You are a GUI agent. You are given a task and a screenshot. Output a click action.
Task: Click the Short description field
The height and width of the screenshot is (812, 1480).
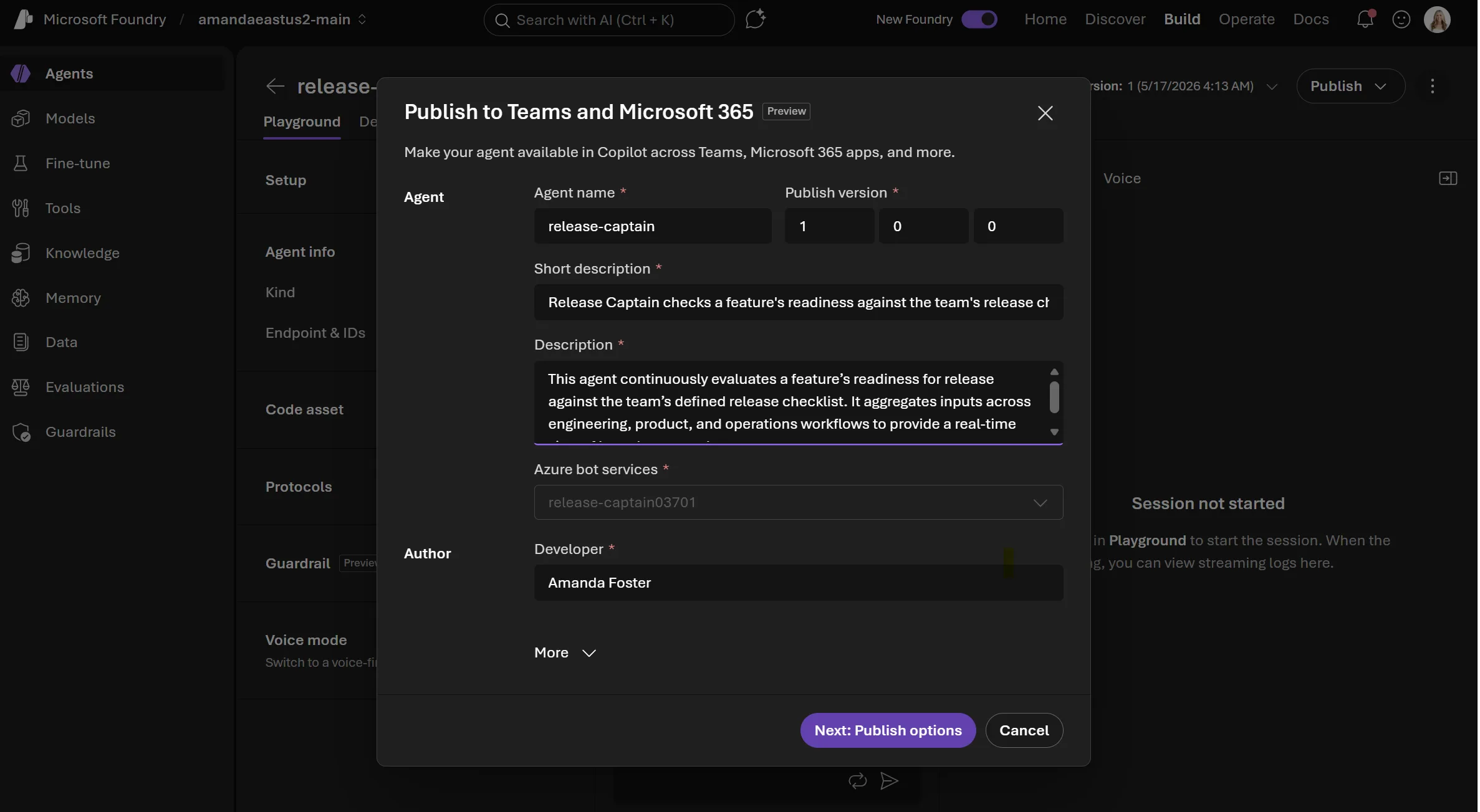(799, 302)
